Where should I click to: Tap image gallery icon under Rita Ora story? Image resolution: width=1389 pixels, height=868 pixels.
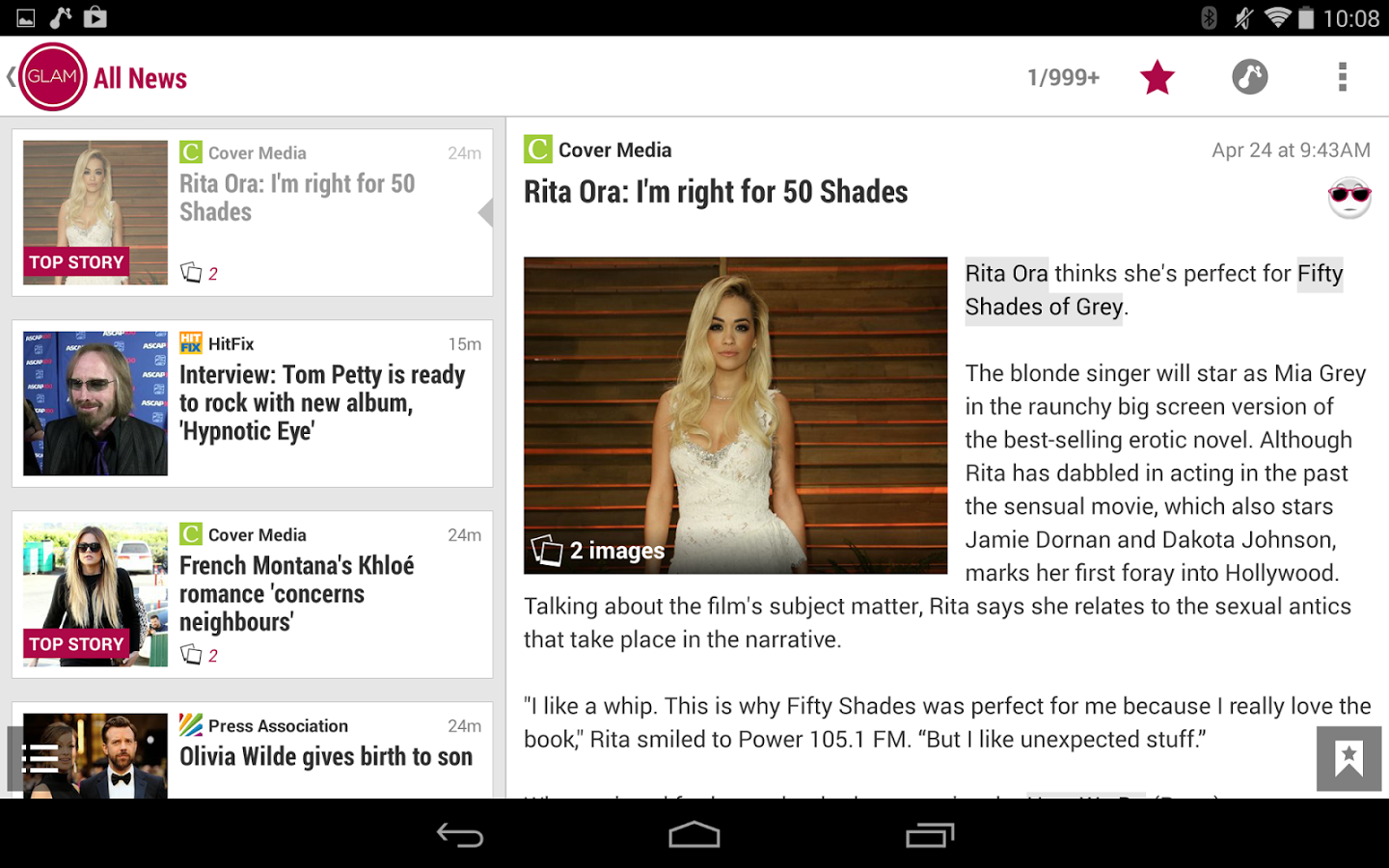tap(191, 273)
